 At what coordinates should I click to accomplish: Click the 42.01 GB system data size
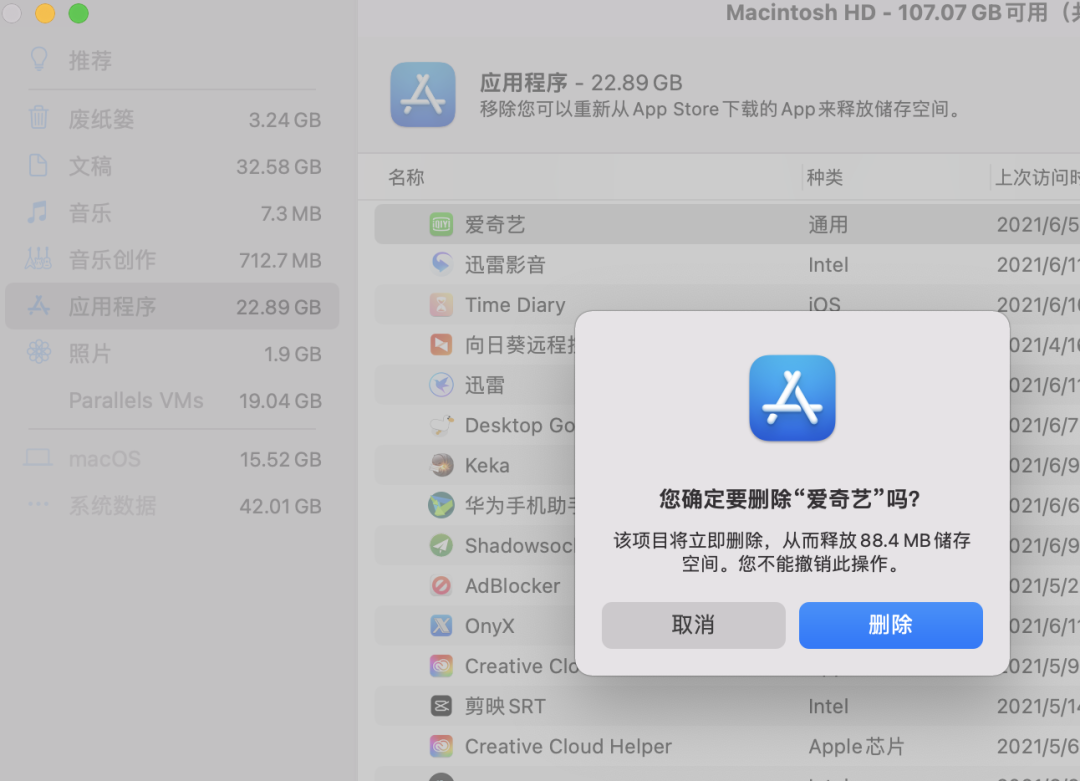280,506
